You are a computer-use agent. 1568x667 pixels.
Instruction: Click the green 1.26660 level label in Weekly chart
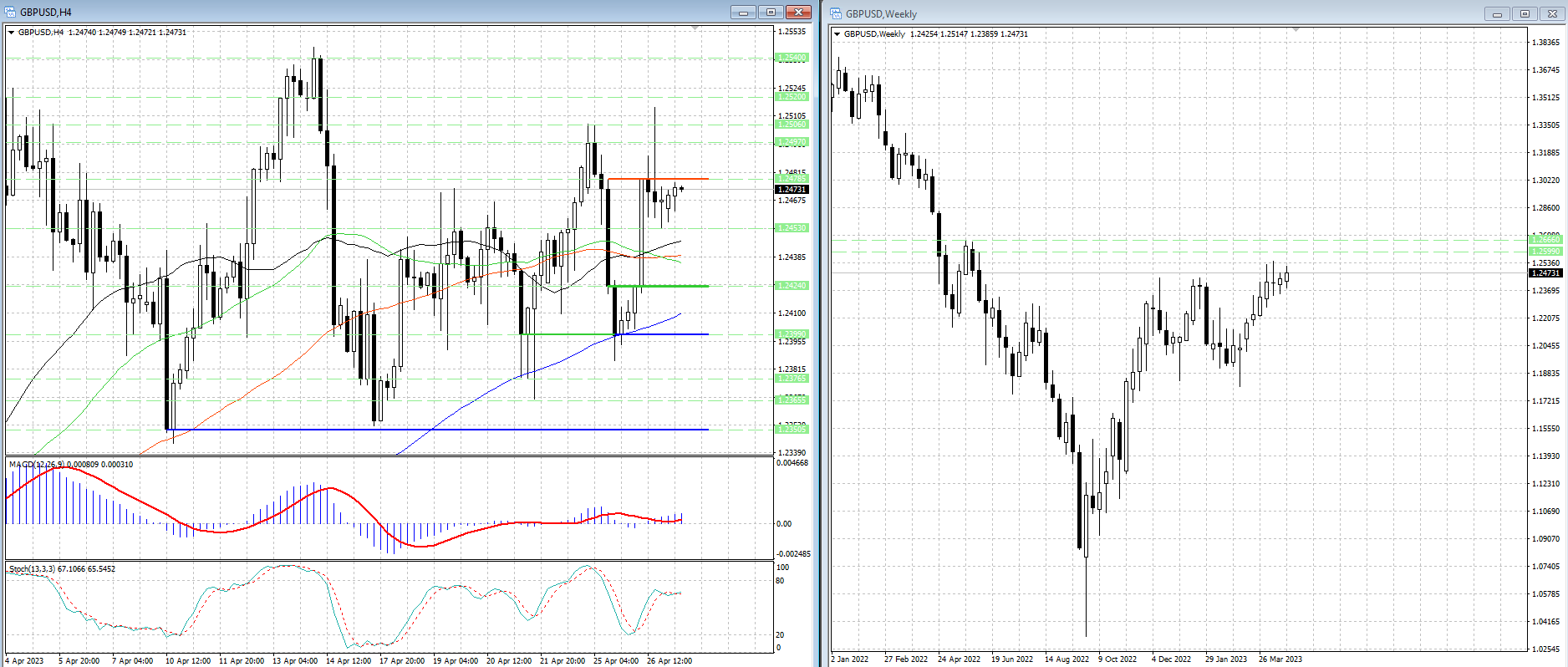coord(1545,240)
